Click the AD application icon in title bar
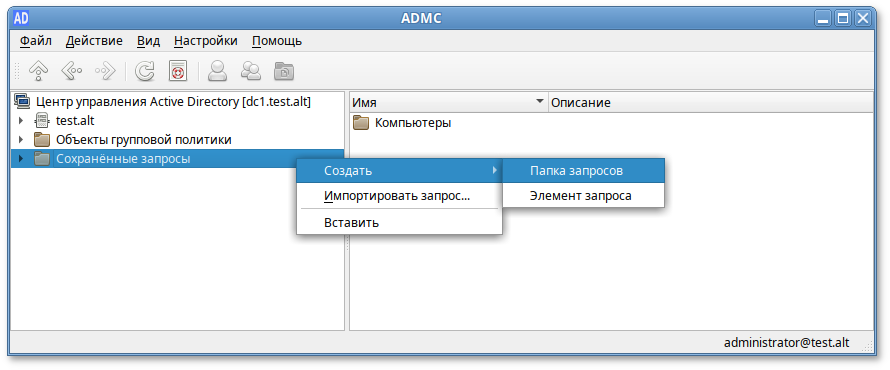Screen dimensions: 890x370 click(22, 18)
